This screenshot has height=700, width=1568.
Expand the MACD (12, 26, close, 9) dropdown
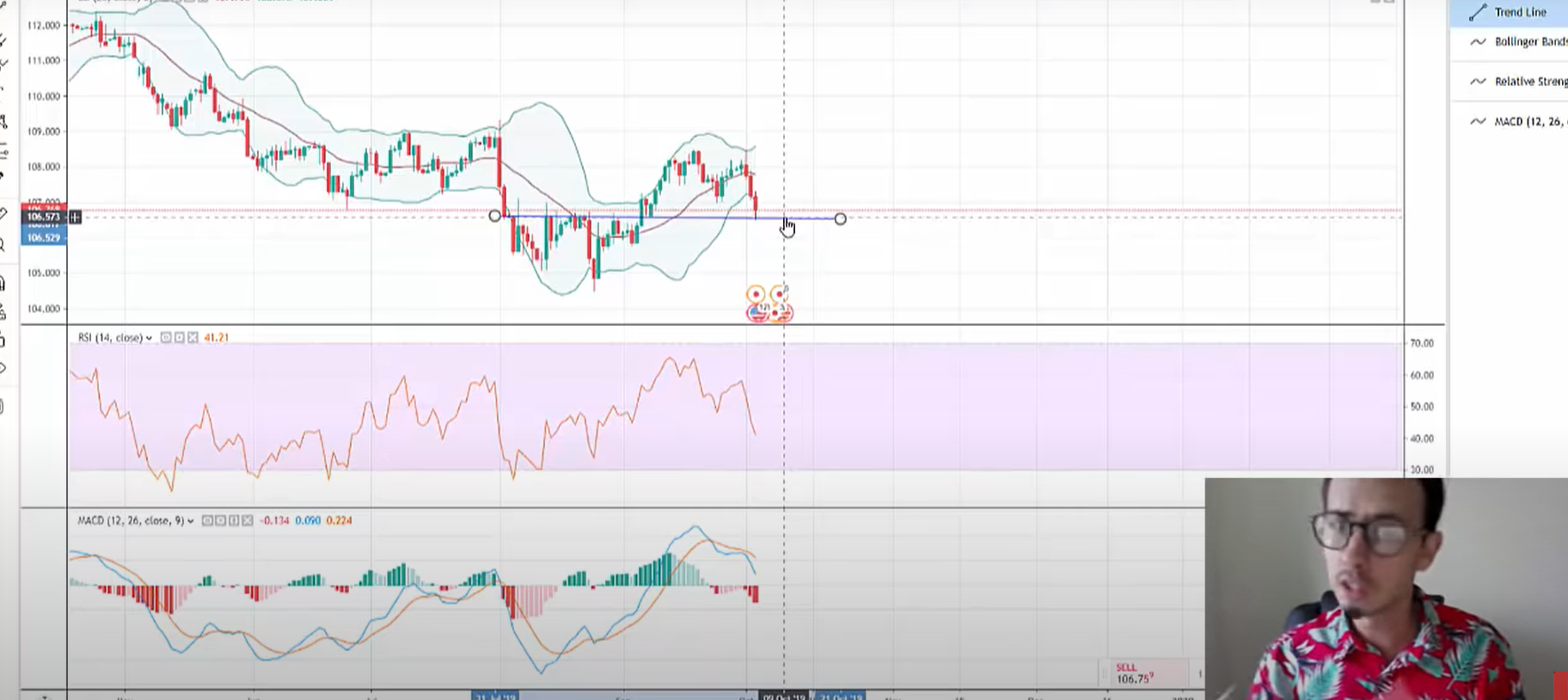tap(191, 521)
